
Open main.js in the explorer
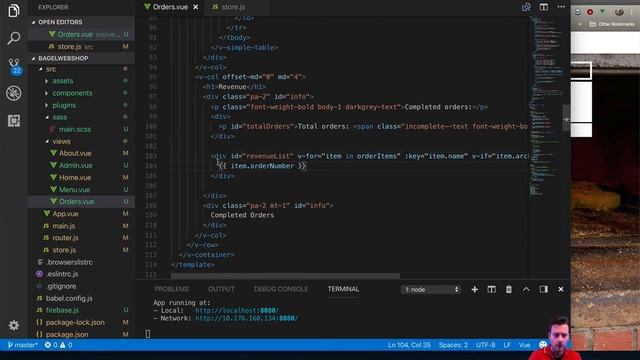pyautogui.click(x=64, y=226)
